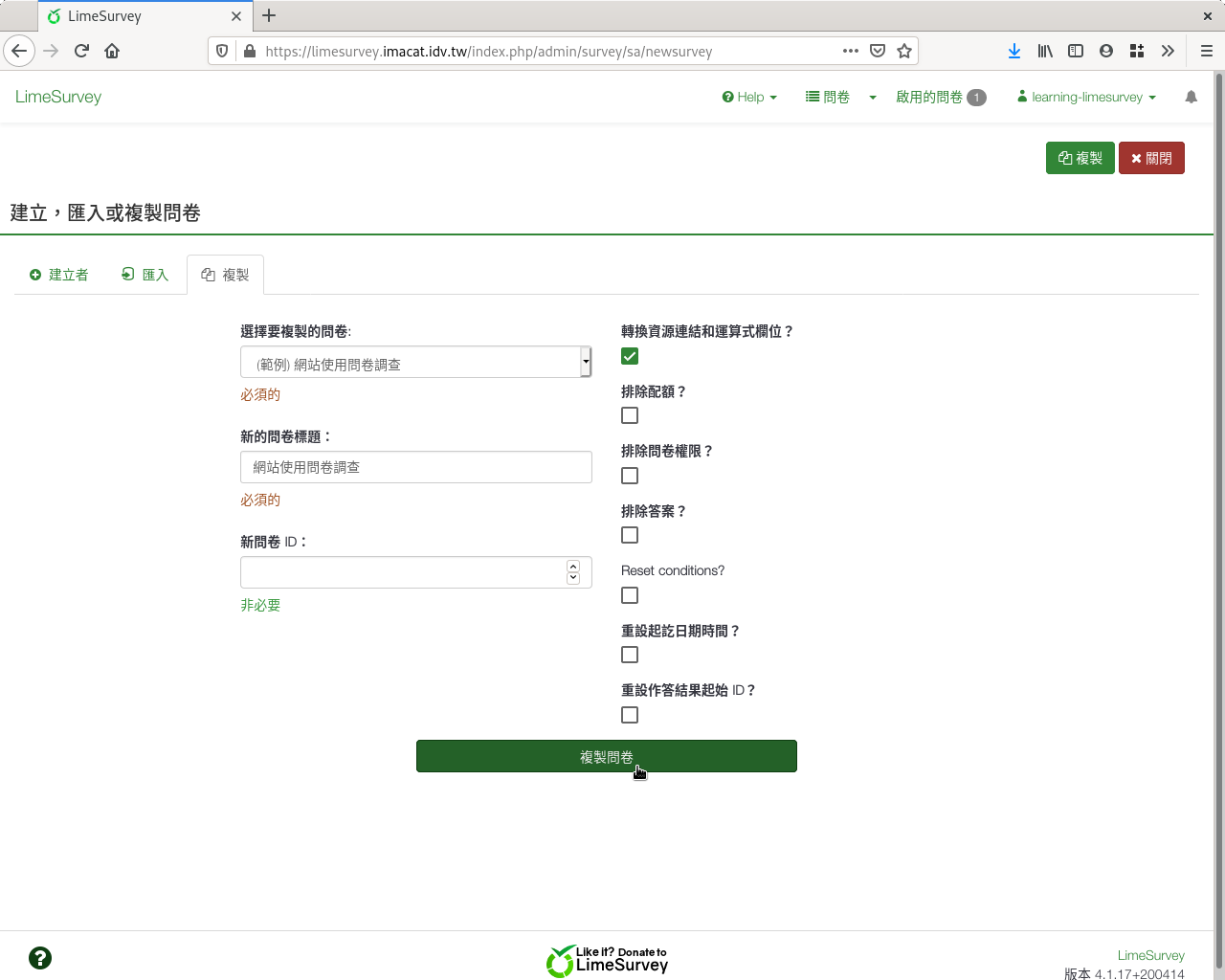Open the Firefox account icon
The image size is (1225, 980).
[1106, 51]
